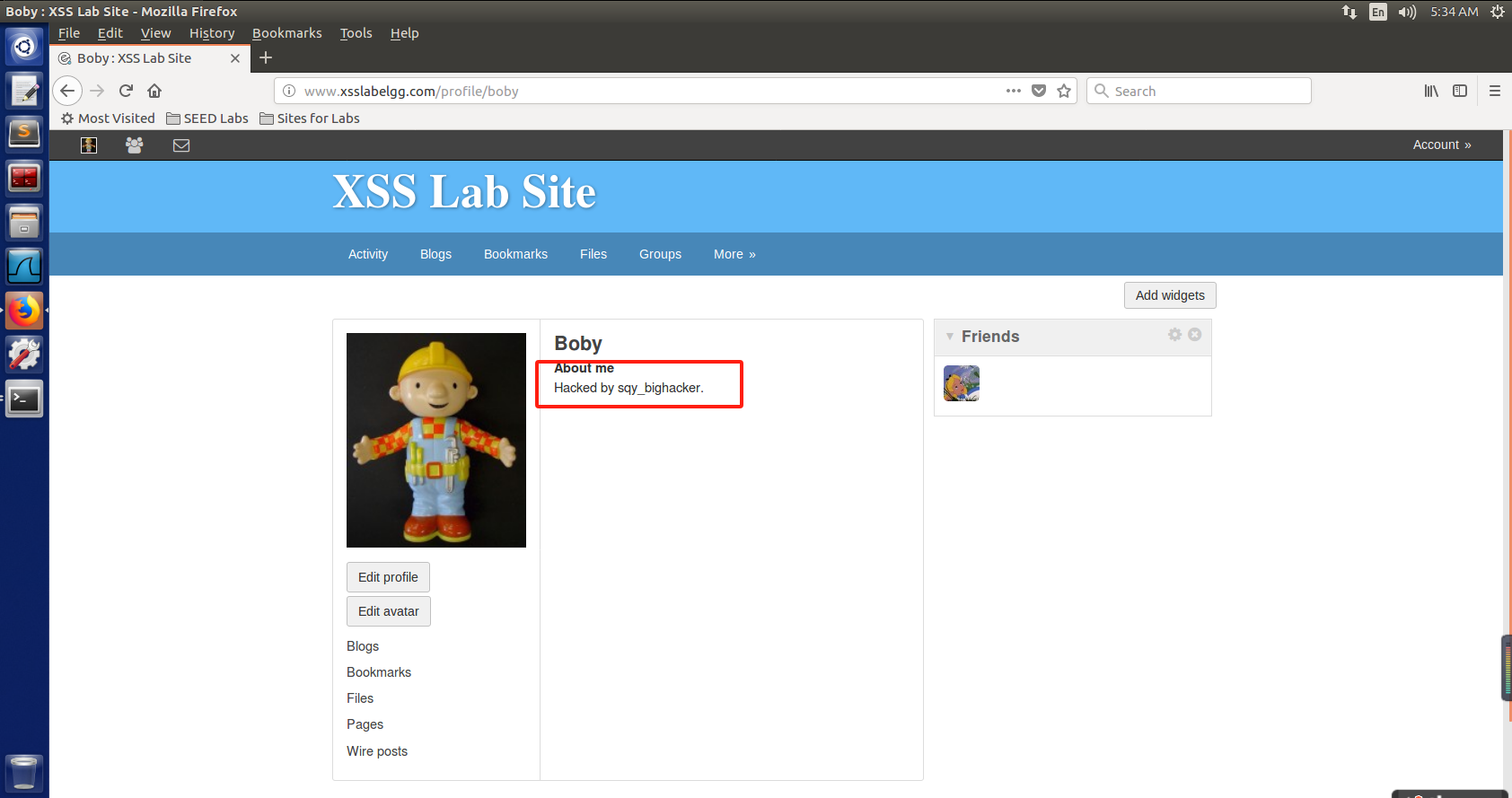
Task: Open Boby's Bookmarks sidebar link
Action: tap(379, 672)
